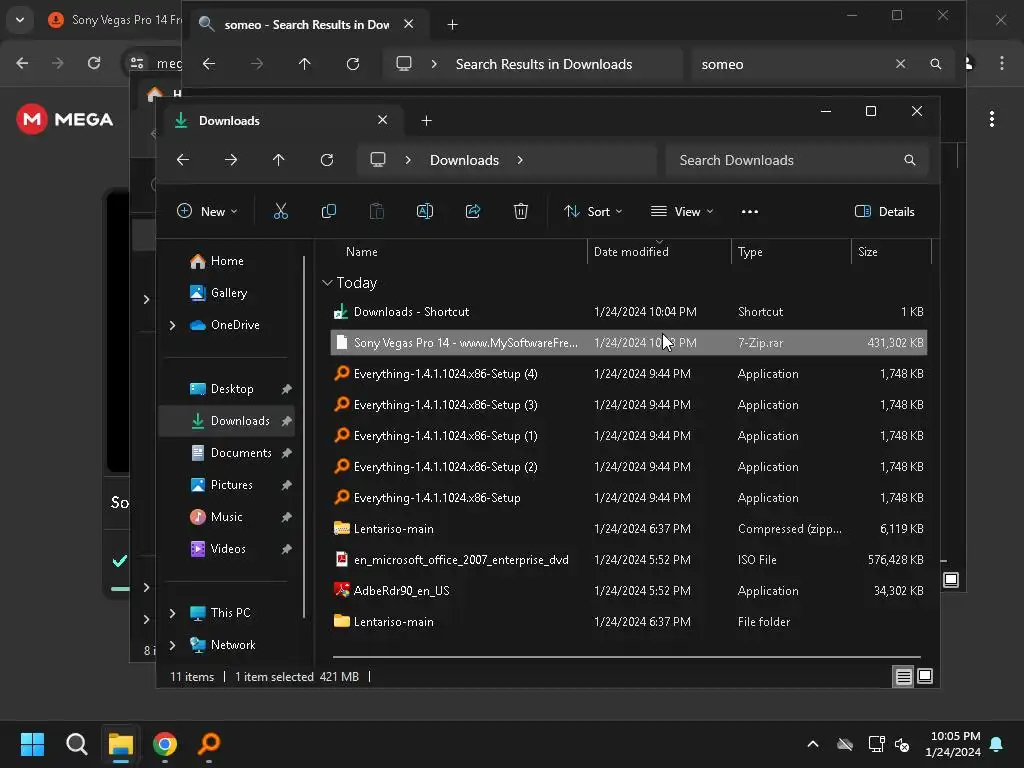
Task: Open the Sort dropdown
Action: coord(593,211)
